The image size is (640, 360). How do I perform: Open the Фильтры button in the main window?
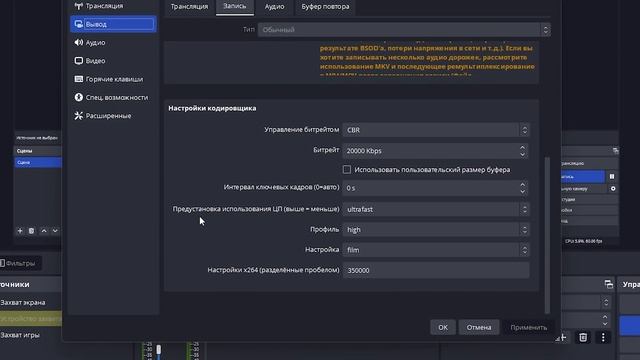(19, 263)
